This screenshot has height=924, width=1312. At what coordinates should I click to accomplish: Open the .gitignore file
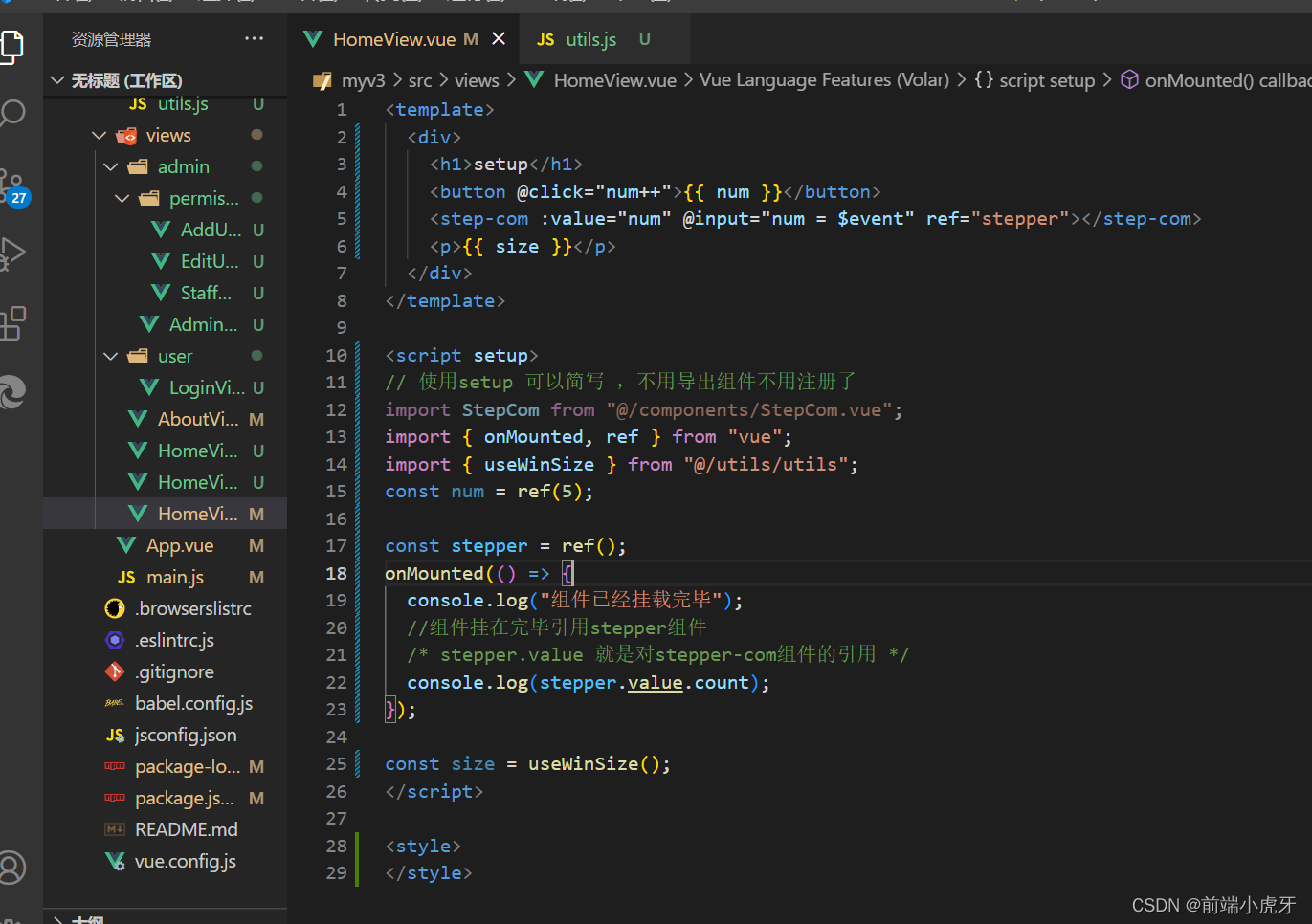tap(165, 671)
